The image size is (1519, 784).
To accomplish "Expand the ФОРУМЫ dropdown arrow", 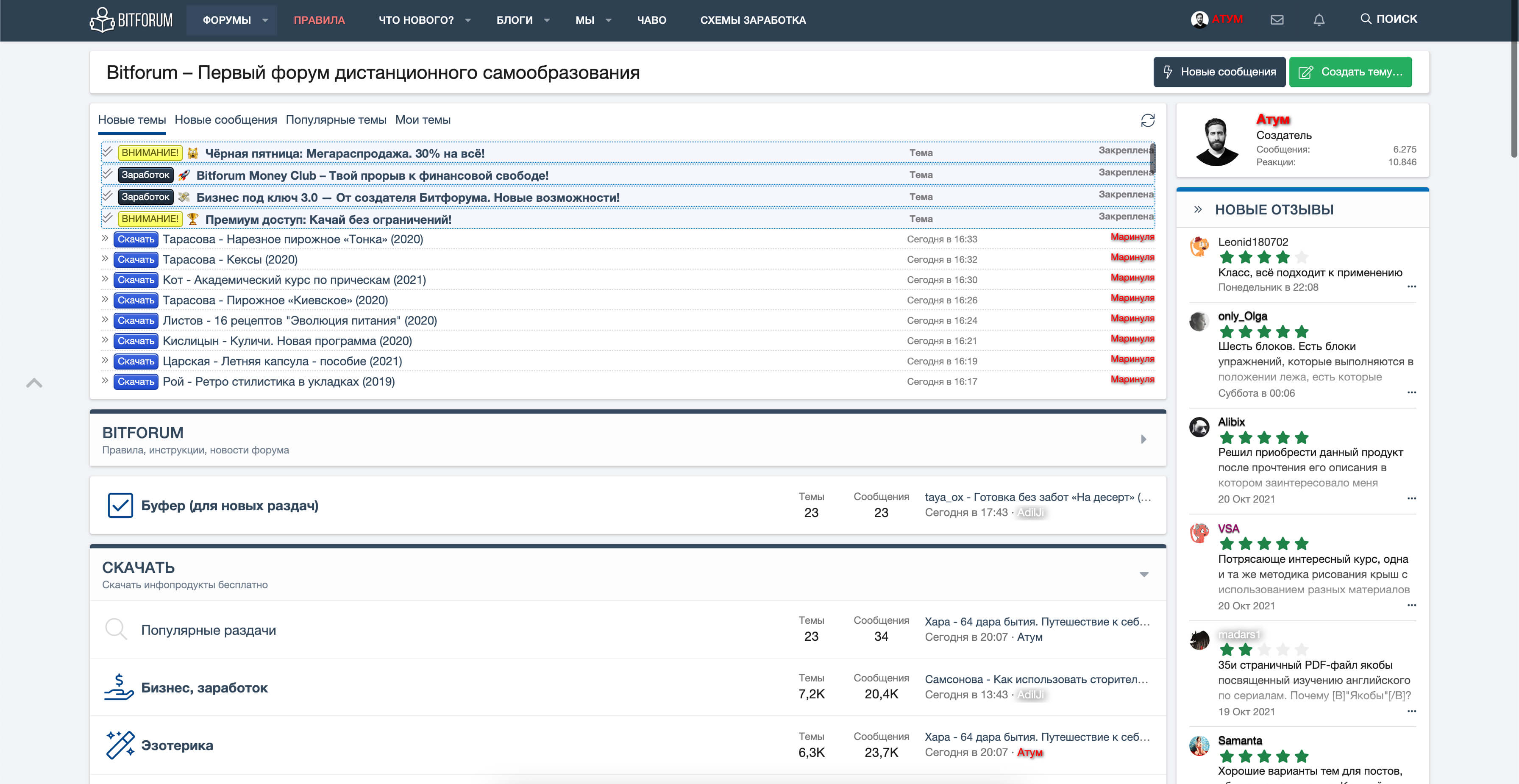I will [265, 20].
